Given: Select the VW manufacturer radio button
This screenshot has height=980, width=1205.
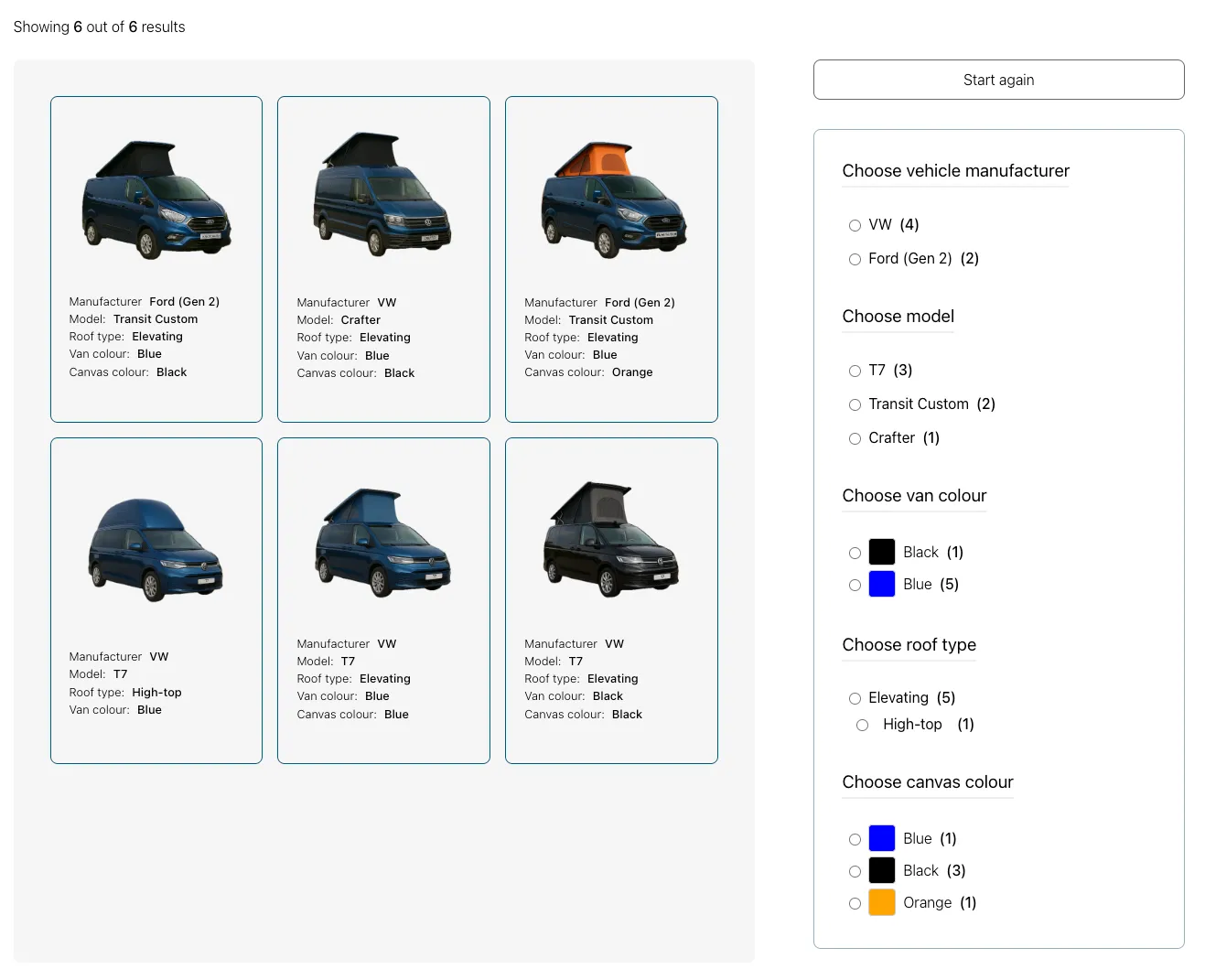Looking at the screenshot, I should coord(855,225).
